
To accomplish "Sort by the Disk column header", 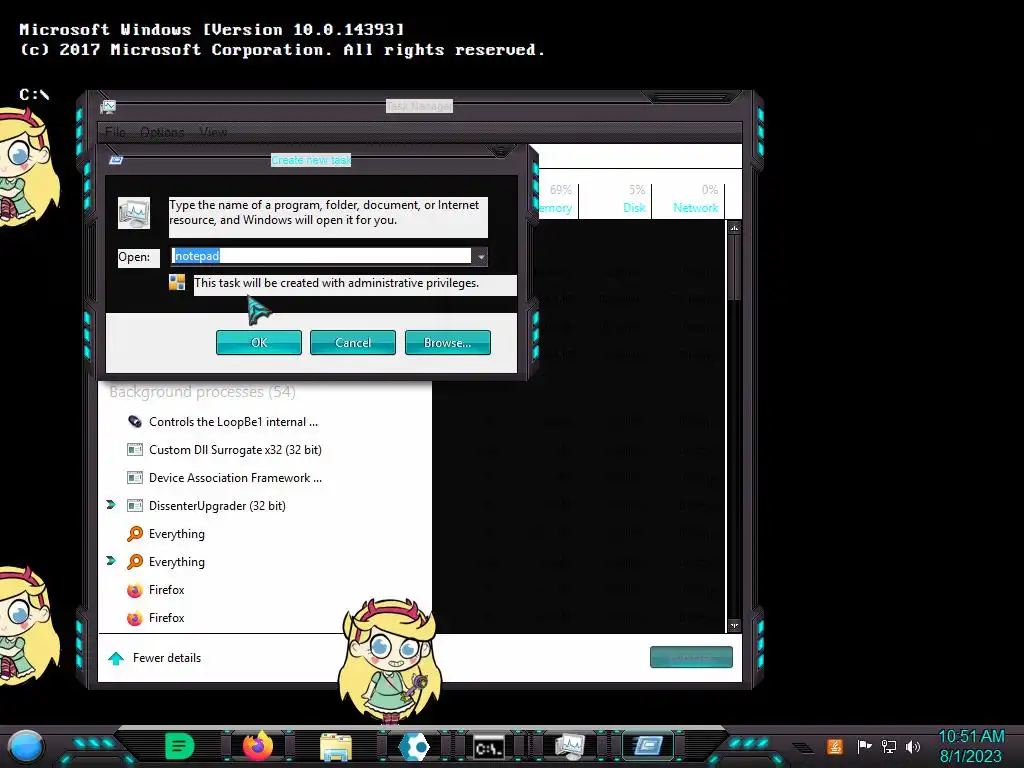I will (x=615, y=199).
